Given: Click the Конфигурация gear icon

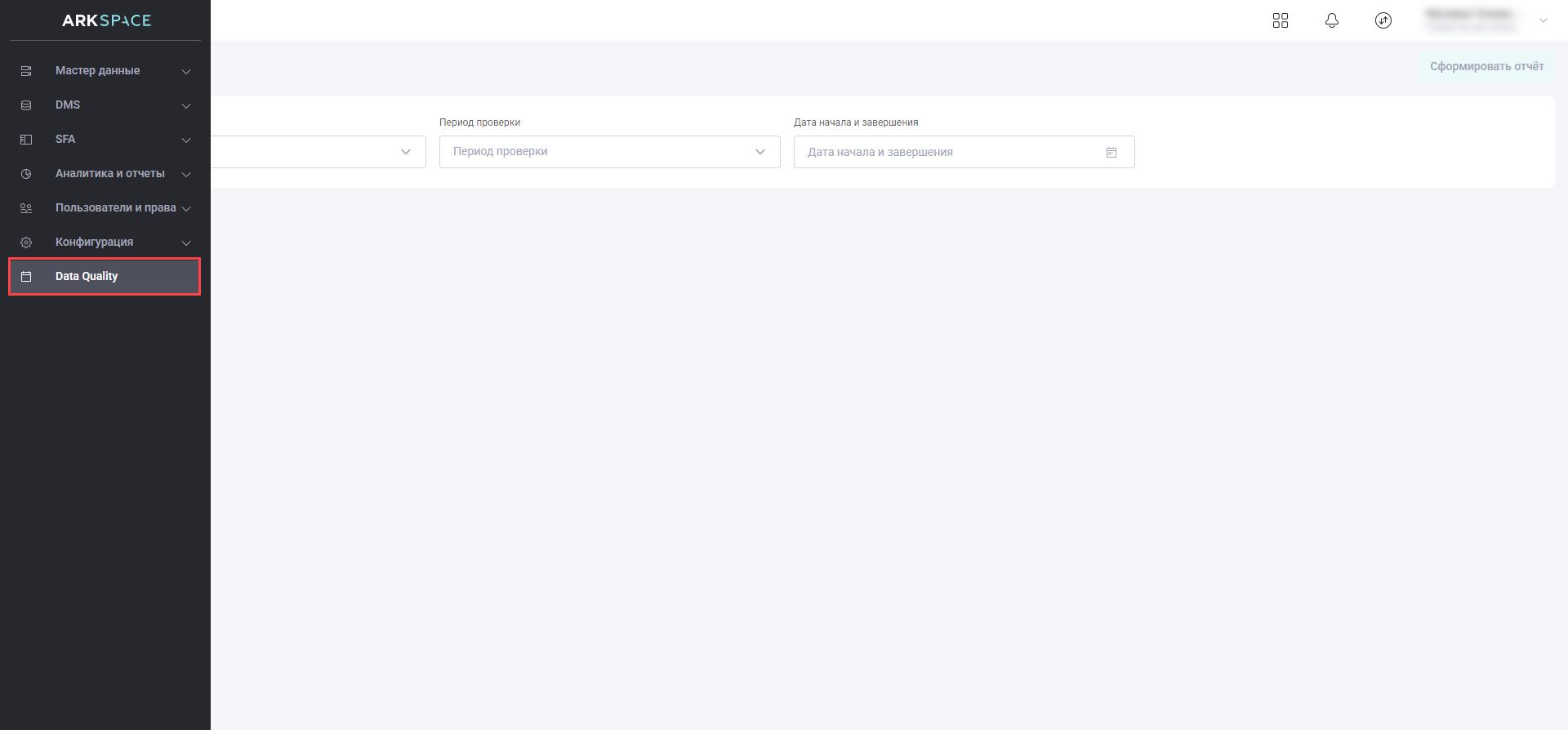Looking at the screenshot, I should pos(26,243).
